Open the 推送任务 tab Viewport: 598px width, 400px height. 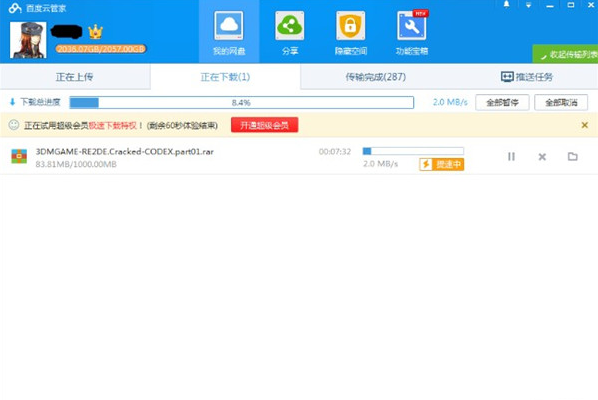(526, 77)
